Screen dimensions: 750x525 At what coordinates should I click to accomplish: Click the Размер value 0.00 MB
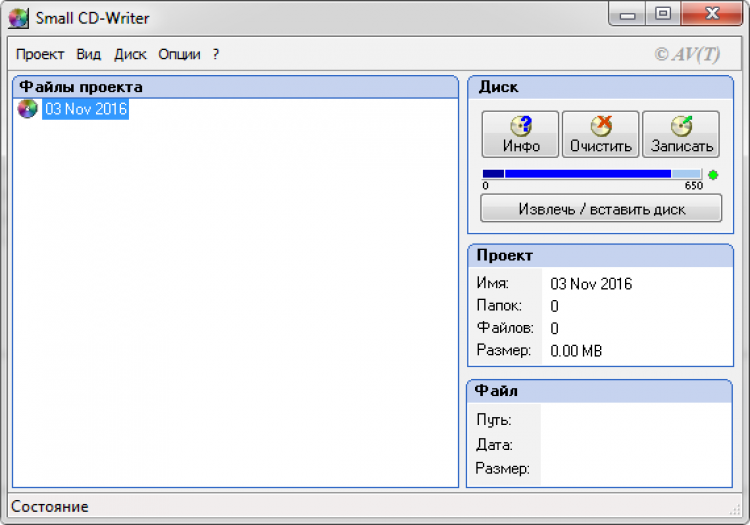576,351
